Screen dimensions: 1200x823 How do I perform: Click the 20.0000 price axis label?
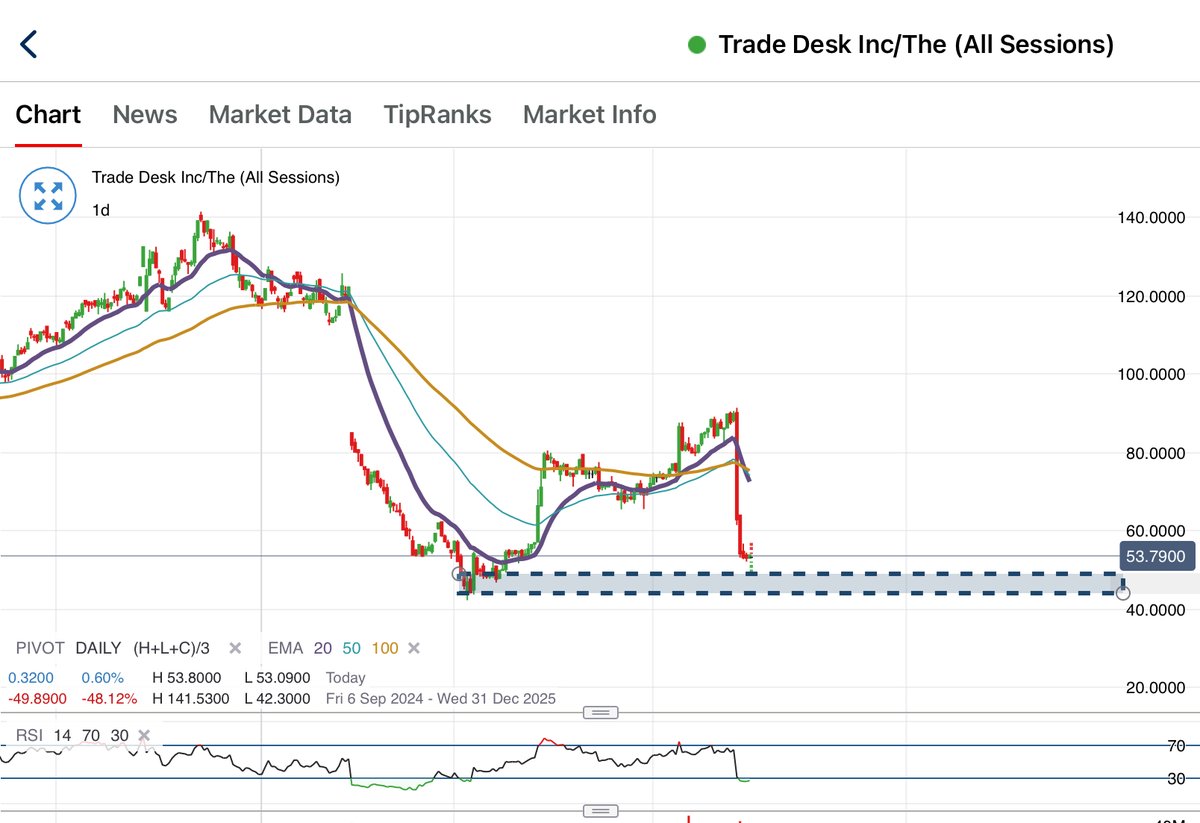1156,688
